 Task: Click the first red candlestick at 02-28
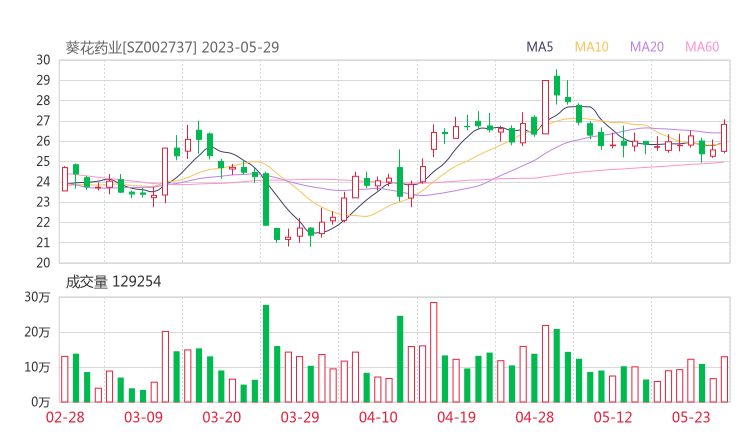point(65,179)
